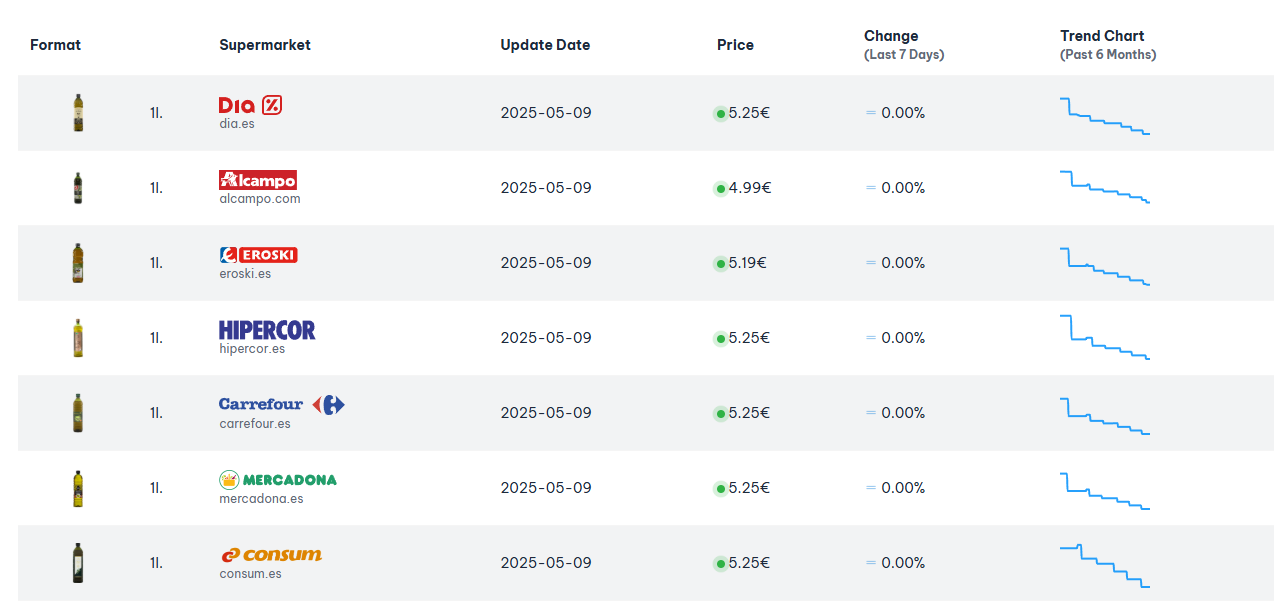This screenshot has width=1281, height=612.
Task: View the trend chart for Carrefour
Action: 1105,416
